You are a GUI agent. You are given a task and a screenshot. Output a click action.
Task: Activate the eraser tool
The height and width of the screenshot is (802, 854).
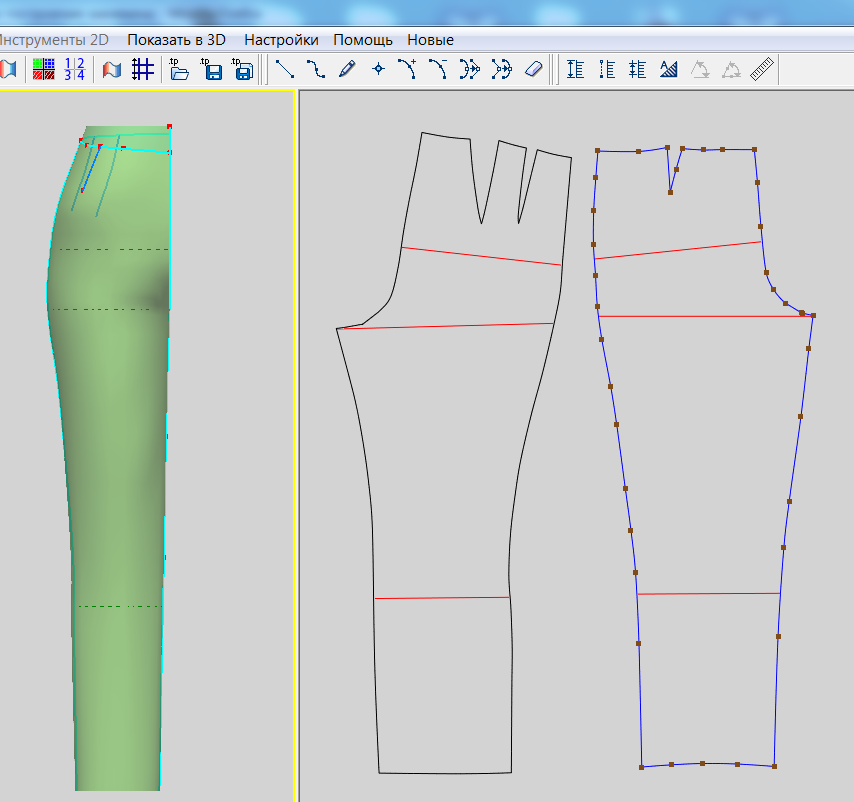532,70
